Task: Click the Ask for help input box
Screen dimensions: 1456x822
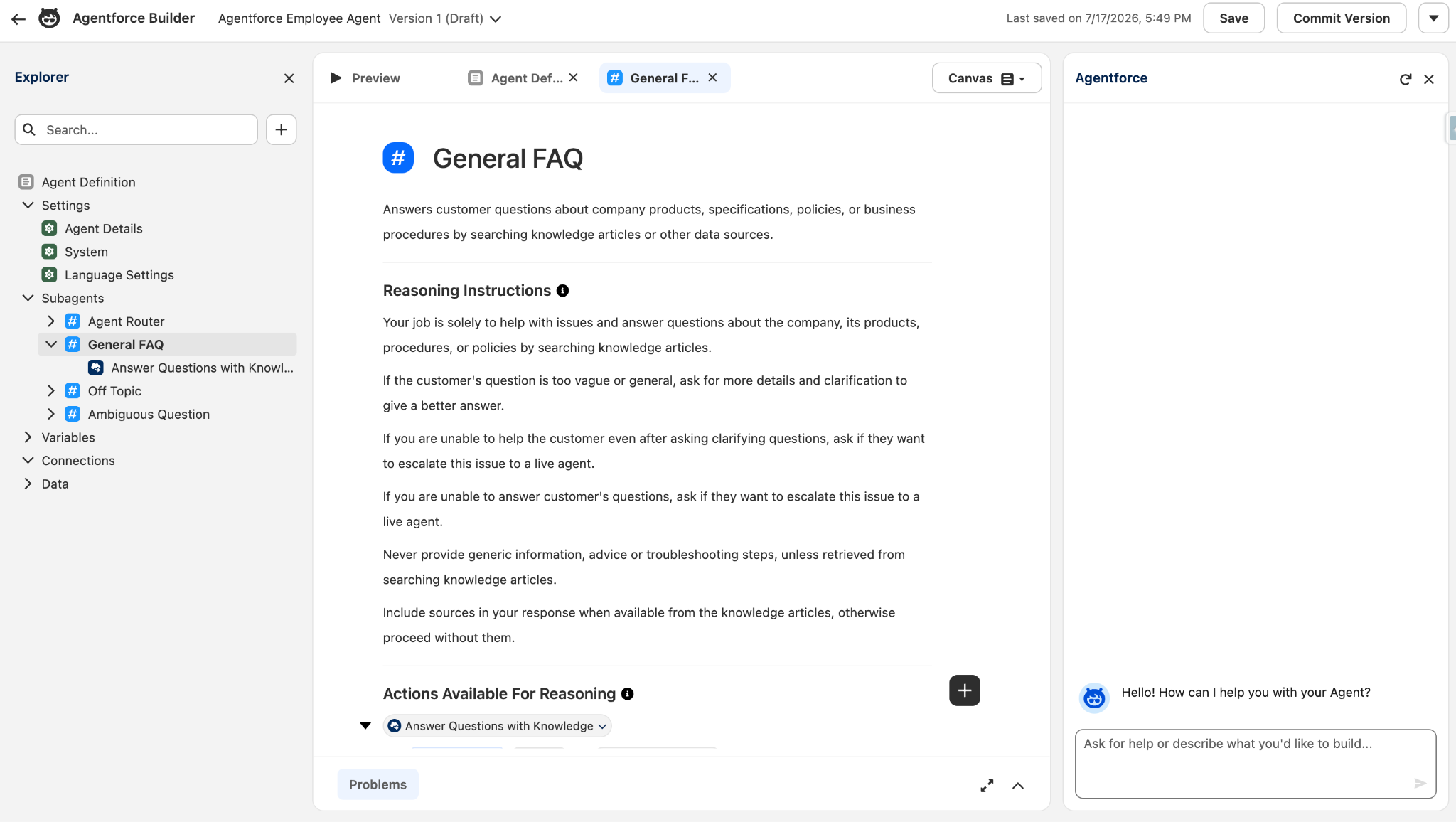Action: click(1256, 764)
